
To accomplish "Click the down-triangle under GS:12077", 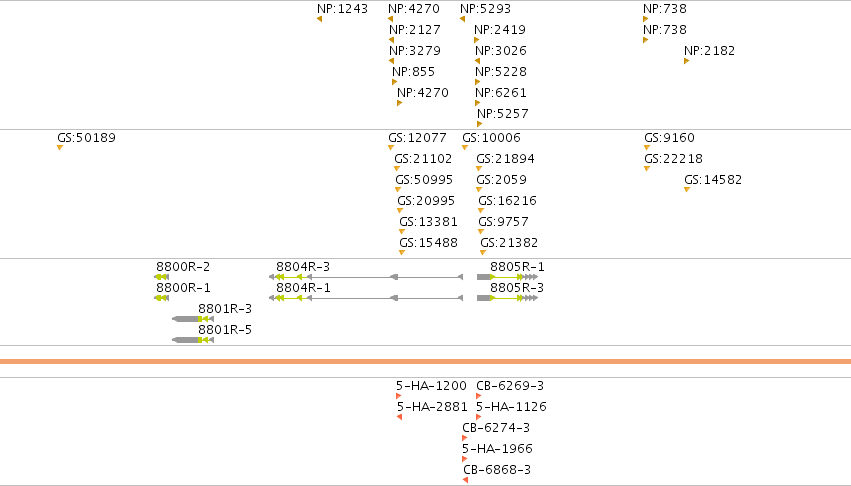I will pyautogui.click(x=391, y=148).
